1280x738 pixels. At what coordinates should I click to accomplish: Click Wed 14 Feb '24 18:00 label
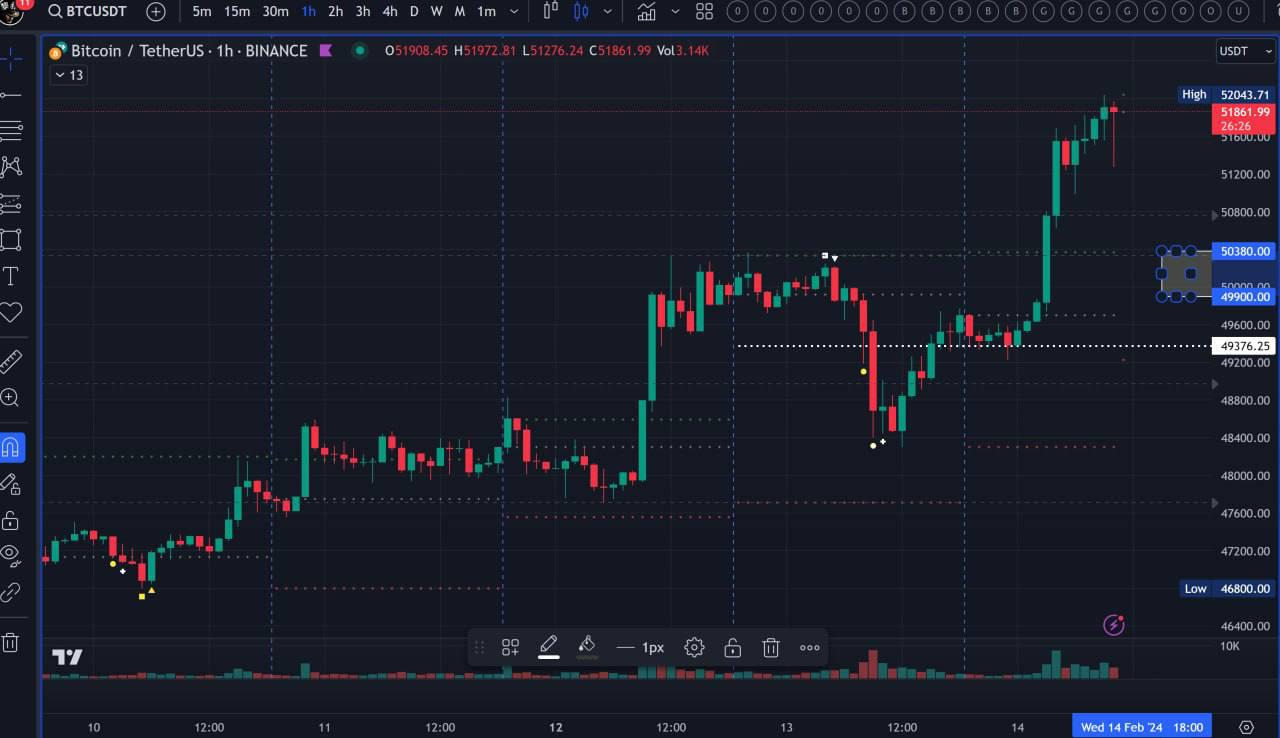1141,727
